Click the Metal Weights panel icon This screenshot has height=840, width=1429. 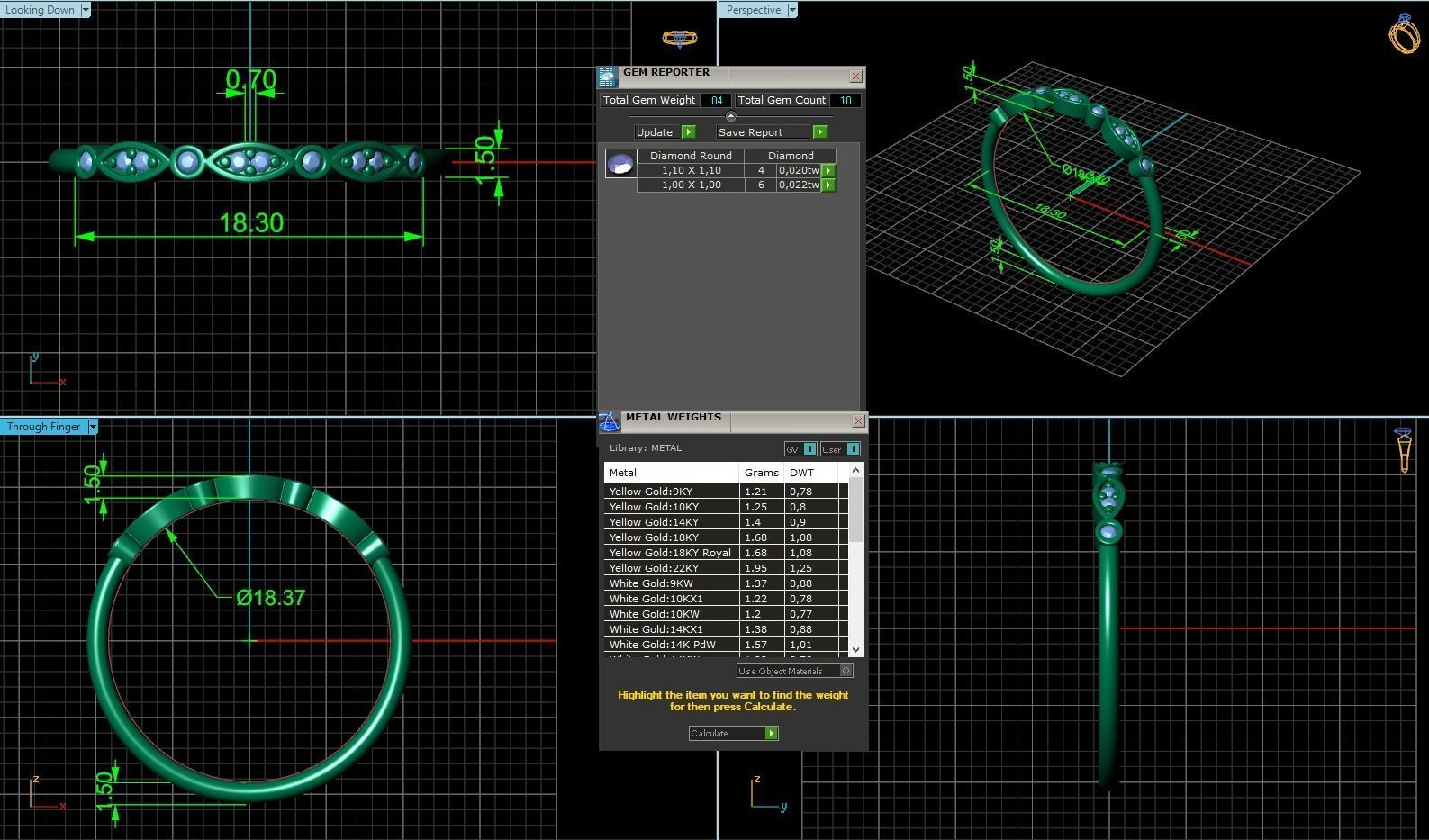(609, 421)
